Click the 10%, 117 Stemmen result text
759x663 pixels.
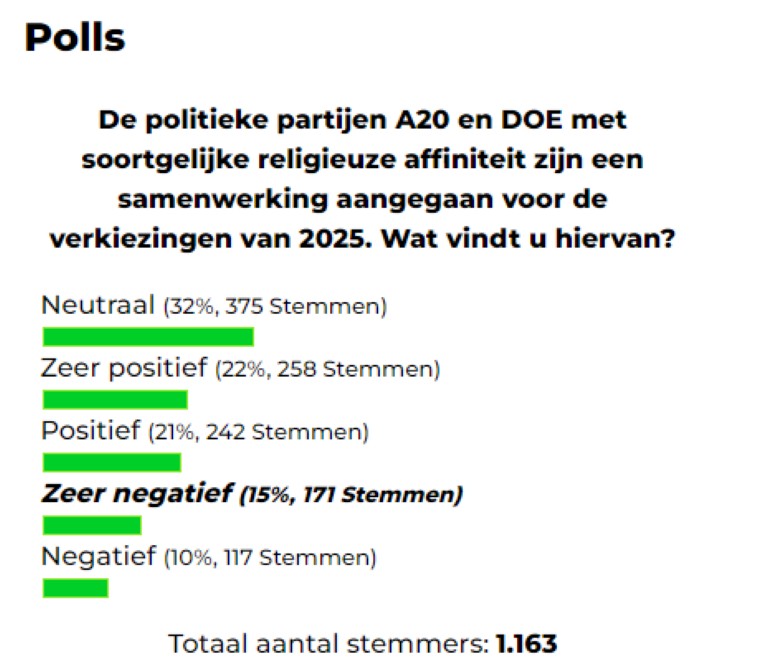point(270,558)
